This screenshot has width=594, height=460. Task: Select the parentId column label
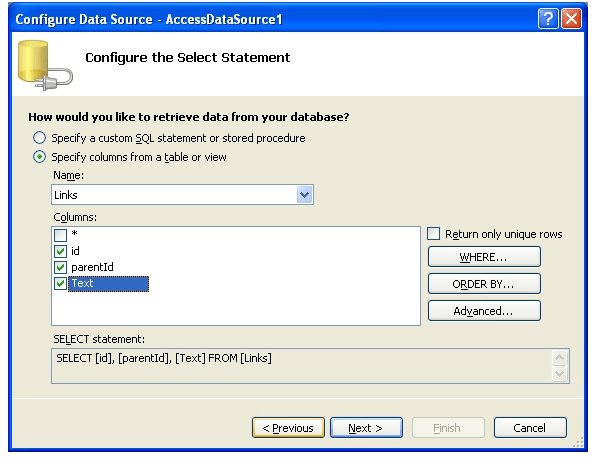click(x=92, y=268)
